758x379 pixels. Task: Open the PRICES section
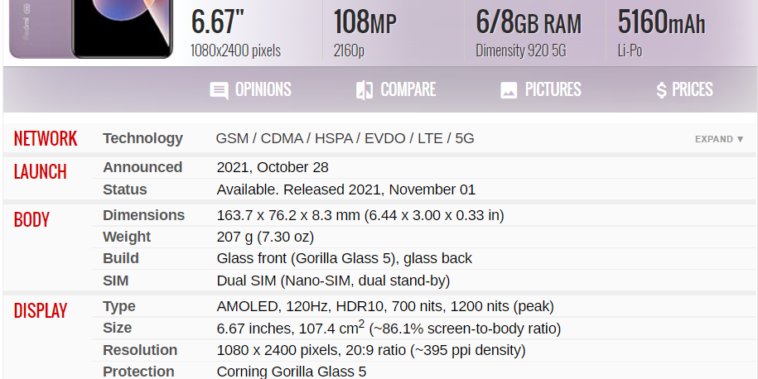pos(685,90)
